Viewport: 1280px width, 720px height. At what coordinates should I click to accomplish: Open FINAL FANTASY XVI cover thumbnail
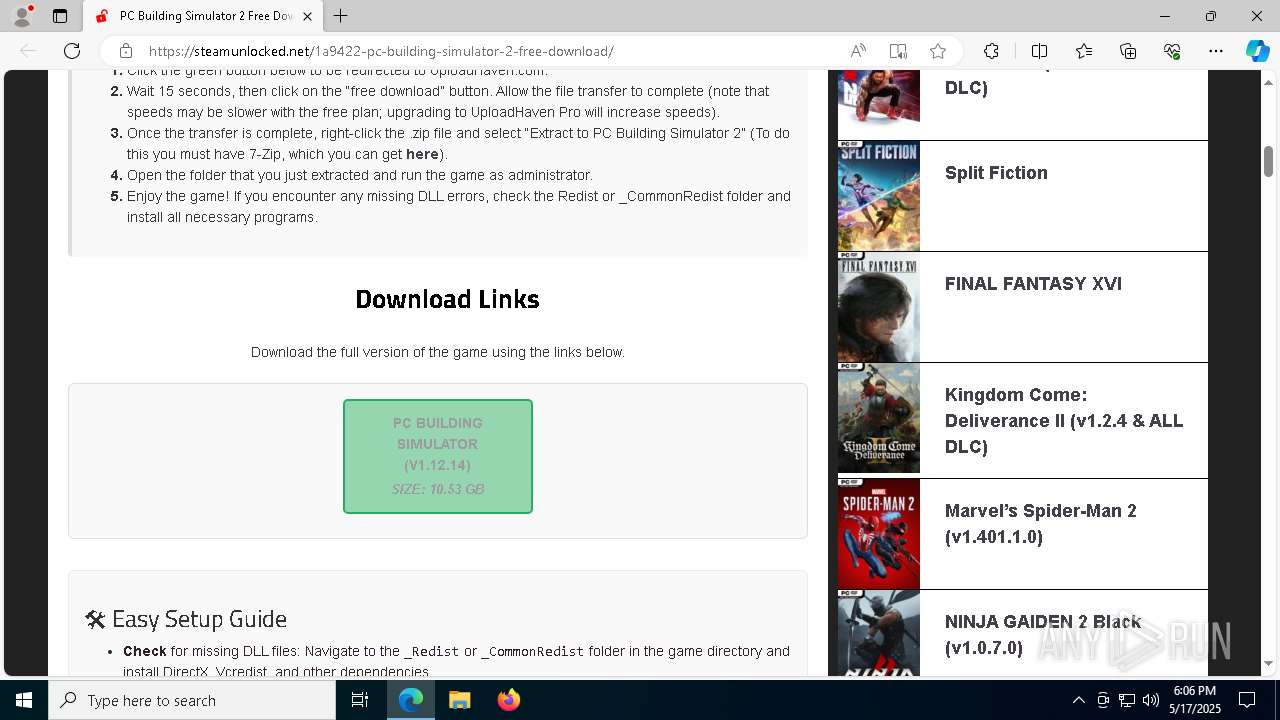tap(879, 307)
